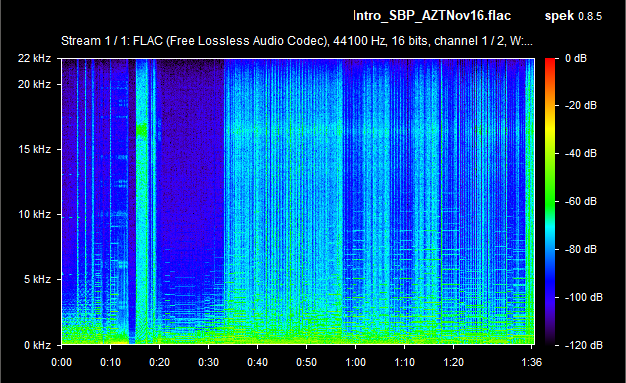Click the red top of the dB color scale
The width and height of the screenshot is (626, 383).
[x=550, y=63]
